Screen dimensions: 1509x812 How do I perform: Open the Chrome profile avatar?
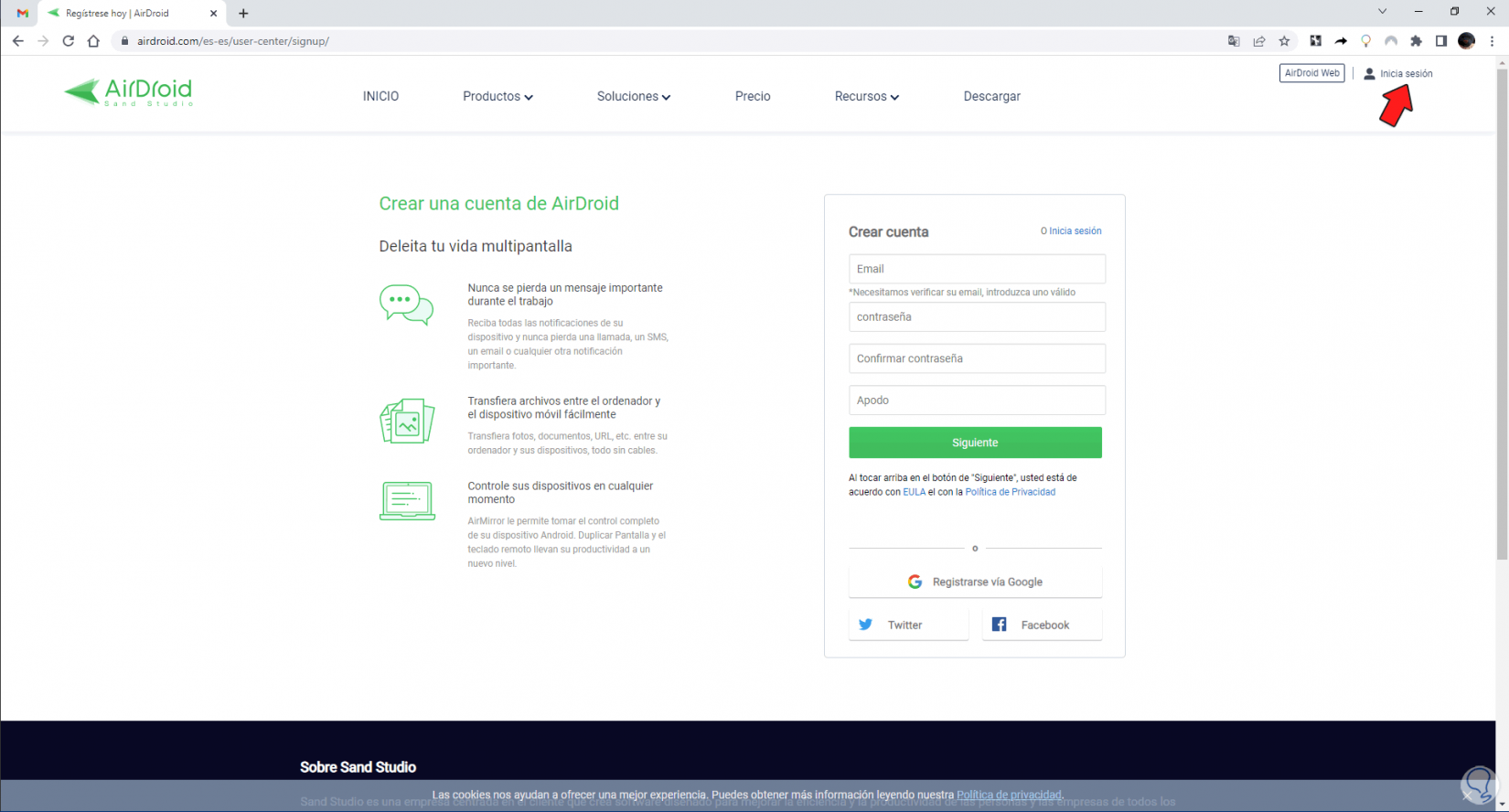1466,41
